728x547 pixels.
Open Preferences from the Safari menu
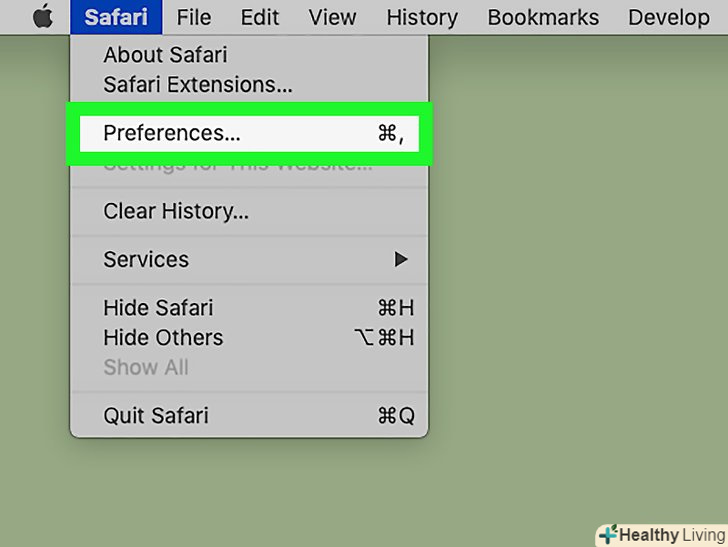pyautogui.click(x=172, y=133)
